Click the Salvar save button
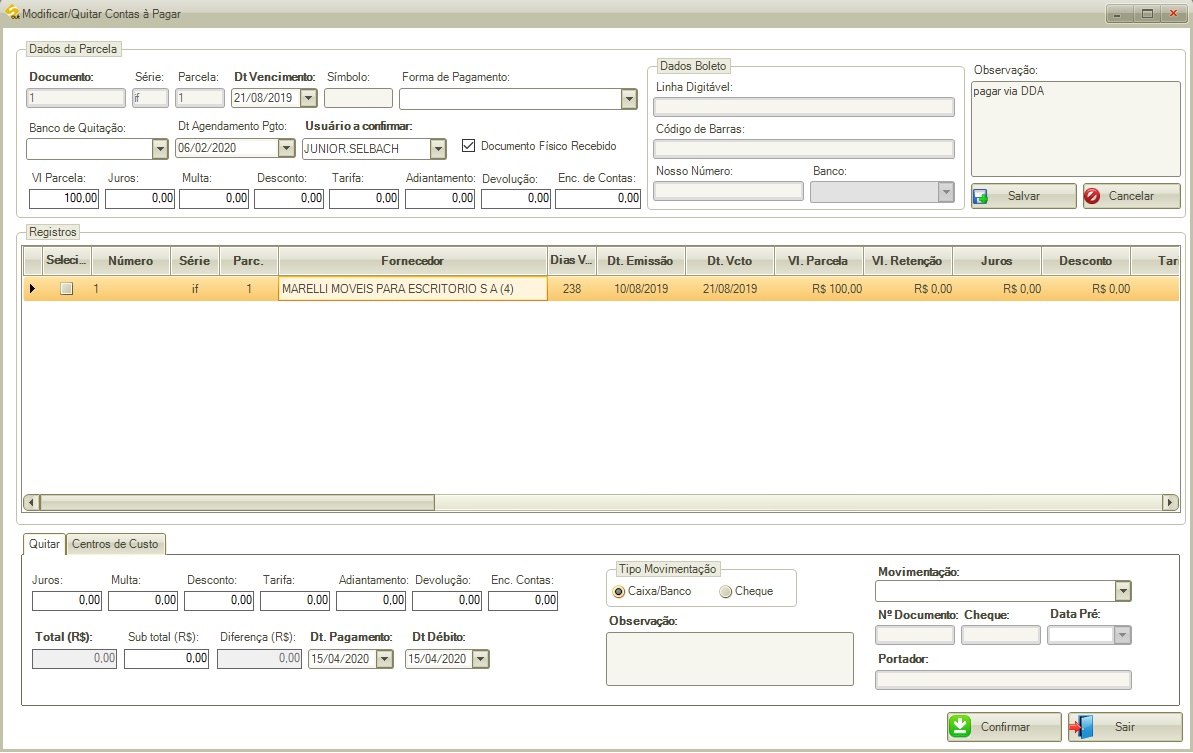 coord(1023,195)
